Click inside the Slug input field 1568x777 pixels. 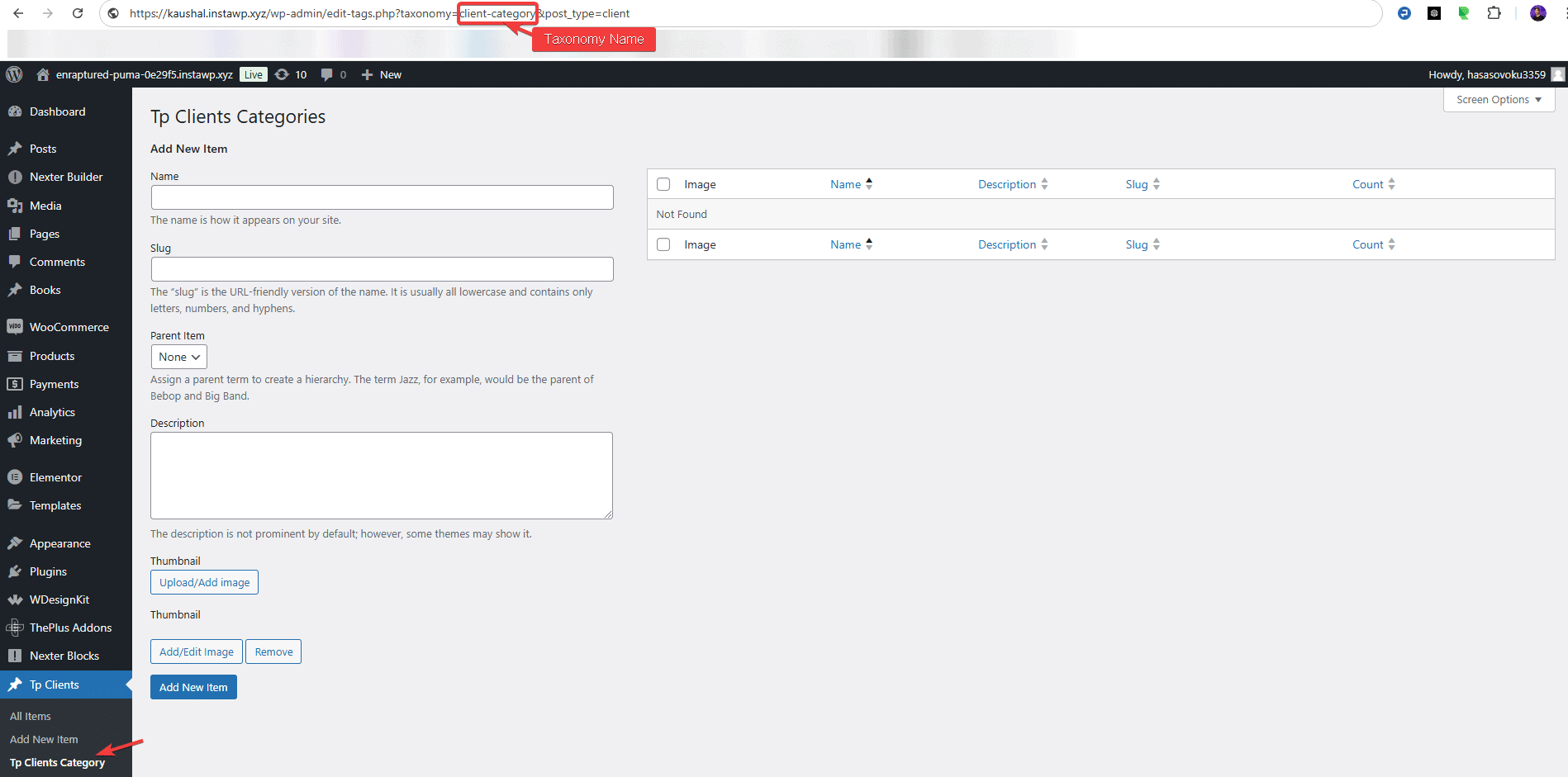click(x=381, y=269)
